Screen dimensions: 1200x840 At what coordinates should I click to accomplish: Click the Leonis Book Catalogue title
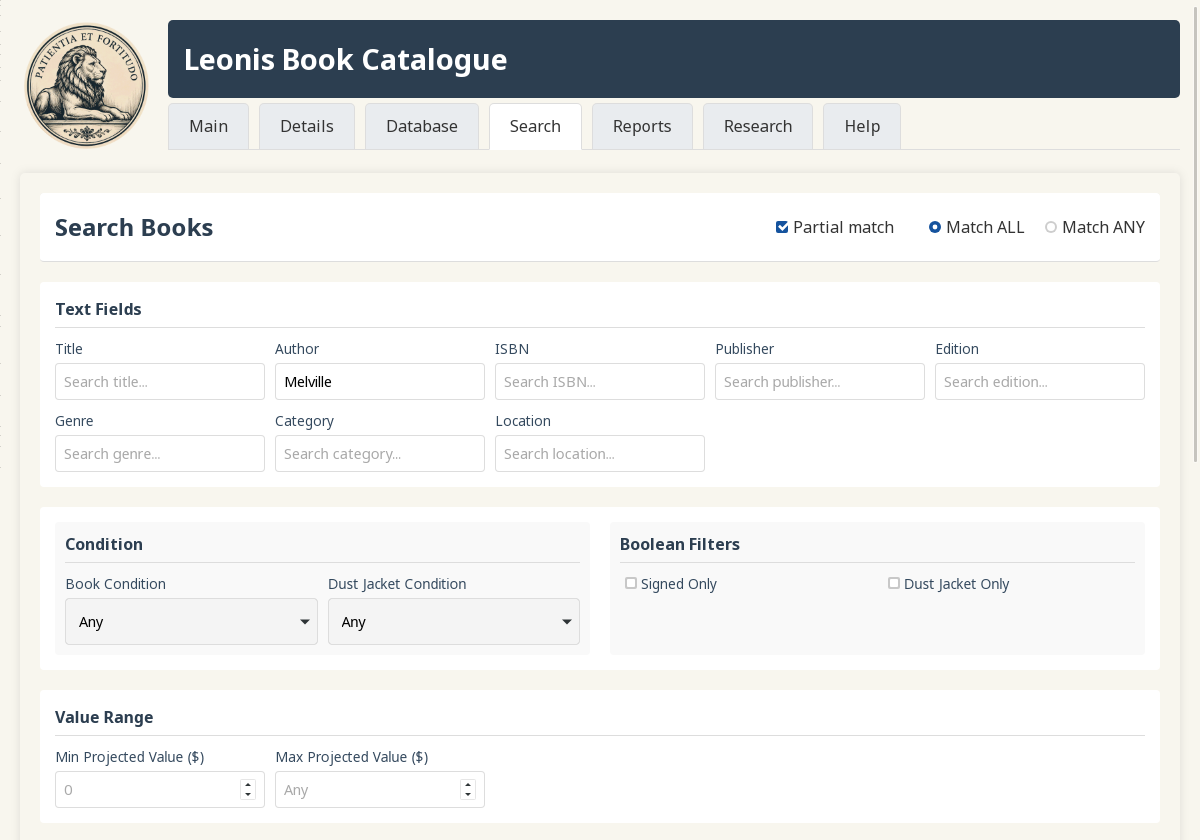[x=345, y=60]
